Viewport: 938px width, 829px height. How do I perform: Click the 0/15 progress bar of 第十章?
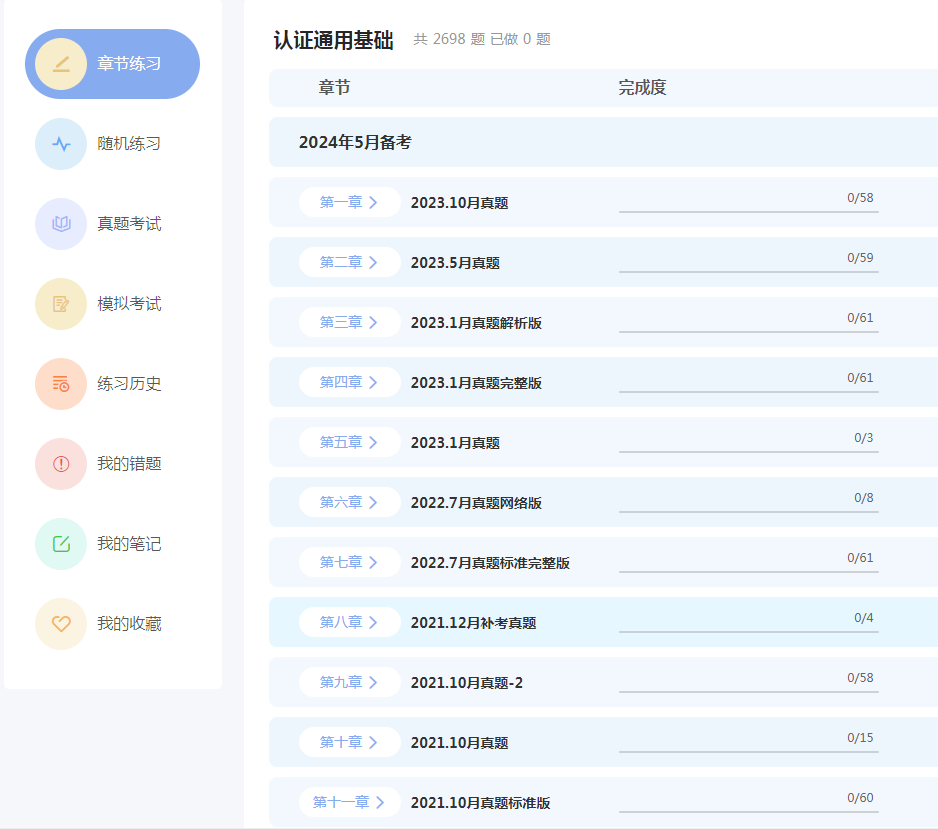pos(748,751)
